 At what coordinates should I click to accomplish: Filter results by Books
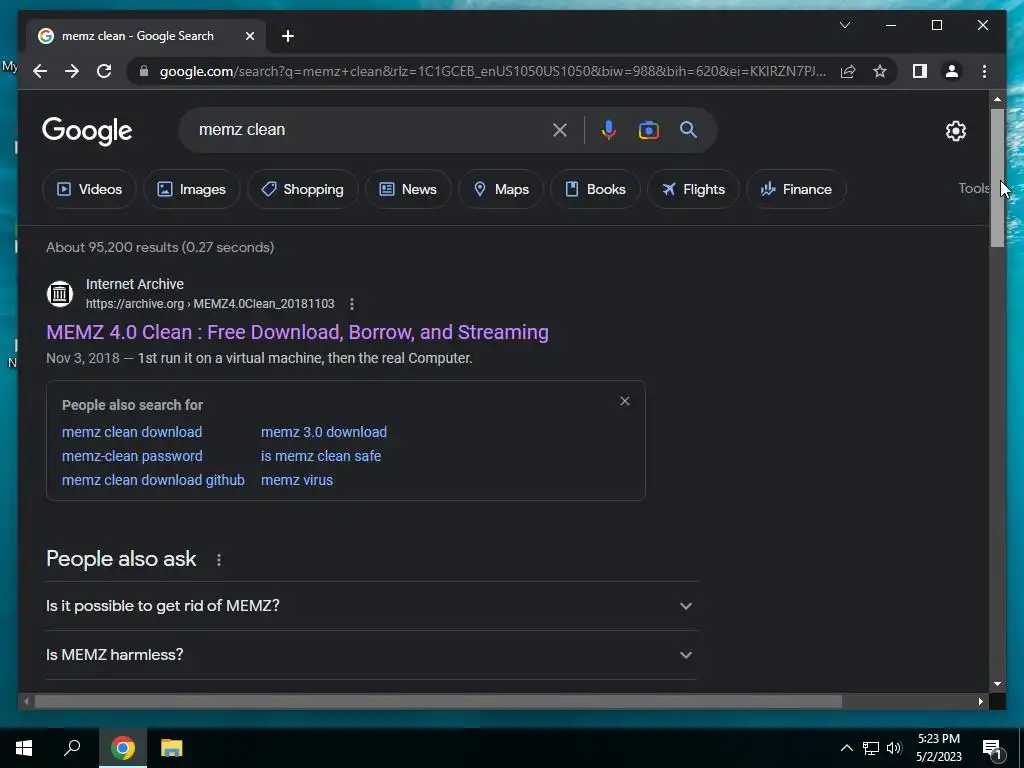(595, 189)
